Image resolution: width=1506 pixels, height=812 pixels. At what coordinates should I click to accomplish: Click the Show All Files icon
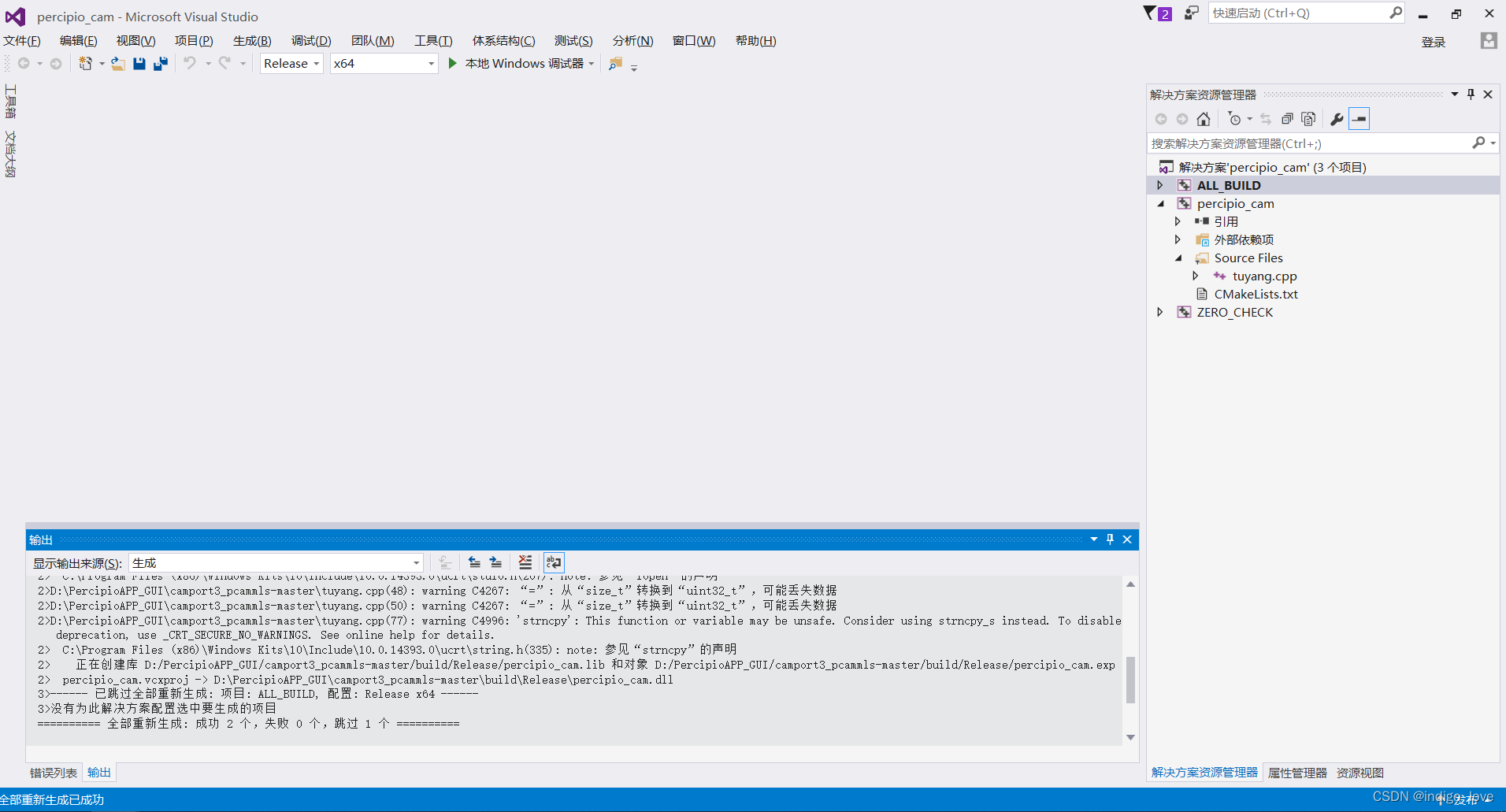1308,119
